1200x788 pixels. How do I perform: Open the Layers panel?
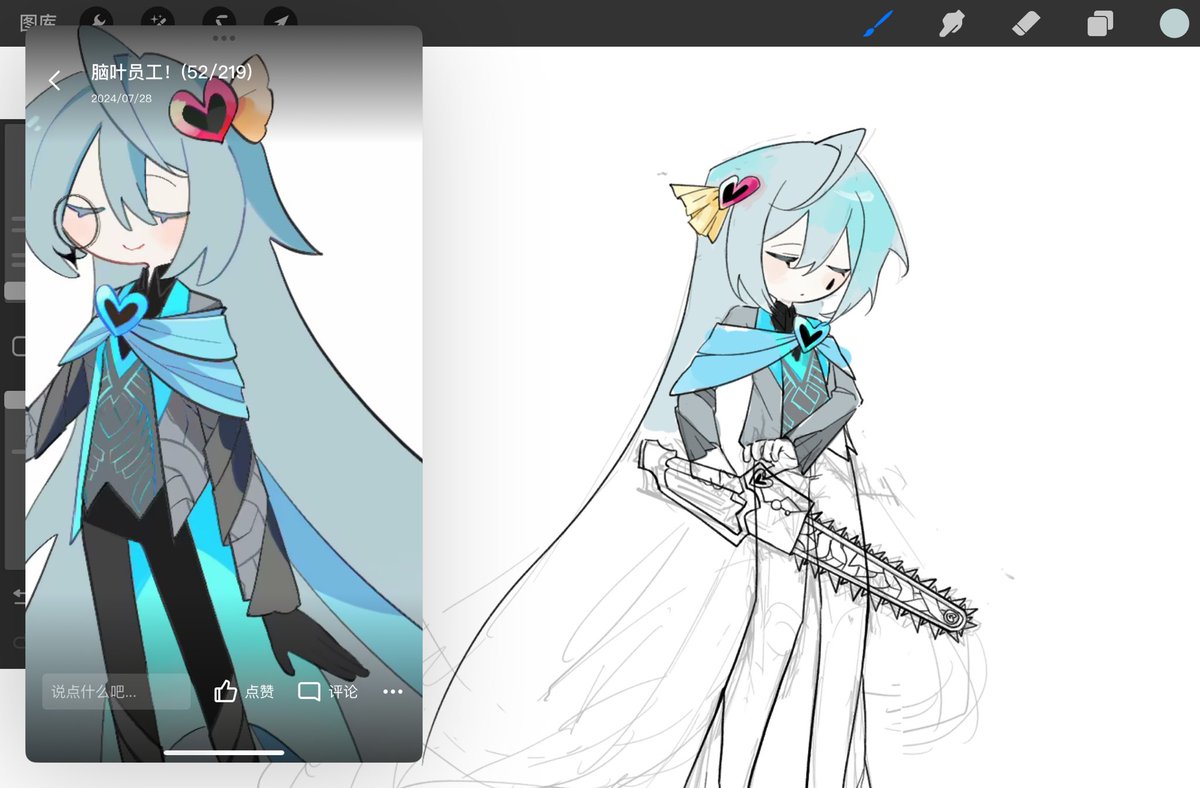tap(1100, 24)
